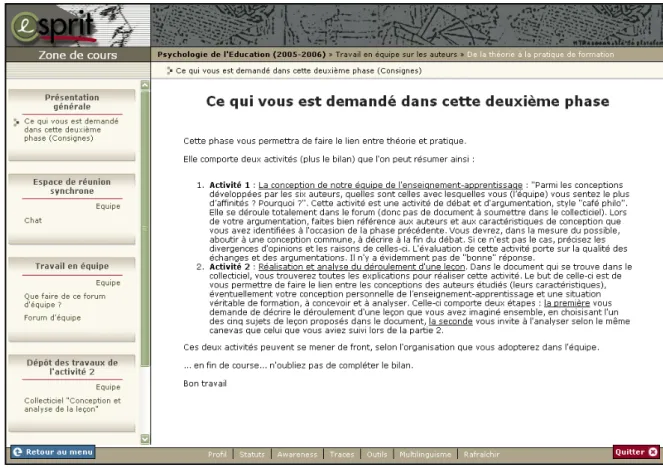Click breadcrumb De la théorie à la pratique
The width and height of the screenshot is (663, 468).
540,55
